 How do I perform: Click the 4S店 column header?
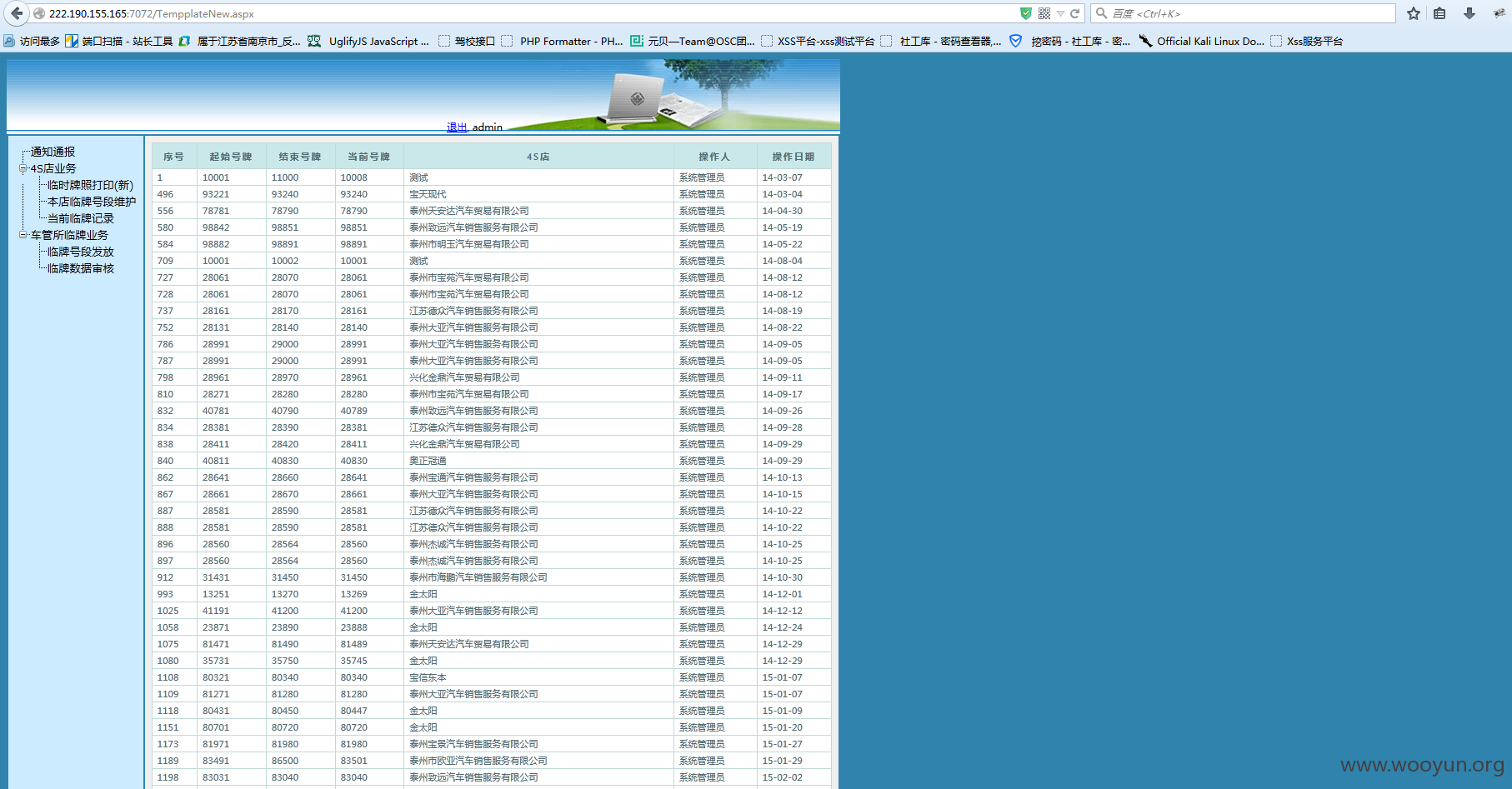click(538, 157)
